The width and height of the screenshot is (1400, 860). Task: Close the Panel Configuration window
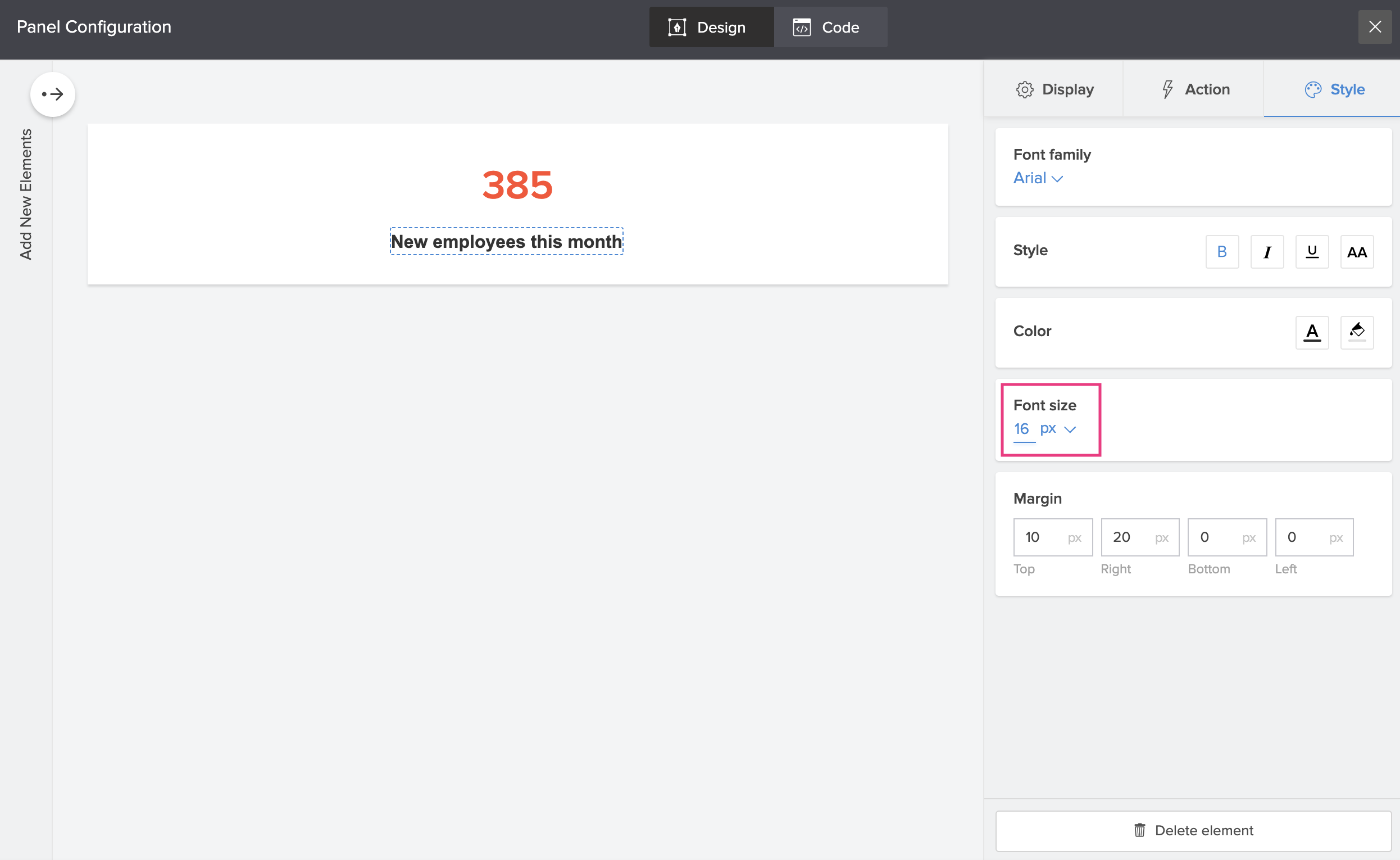[1374, 27]
